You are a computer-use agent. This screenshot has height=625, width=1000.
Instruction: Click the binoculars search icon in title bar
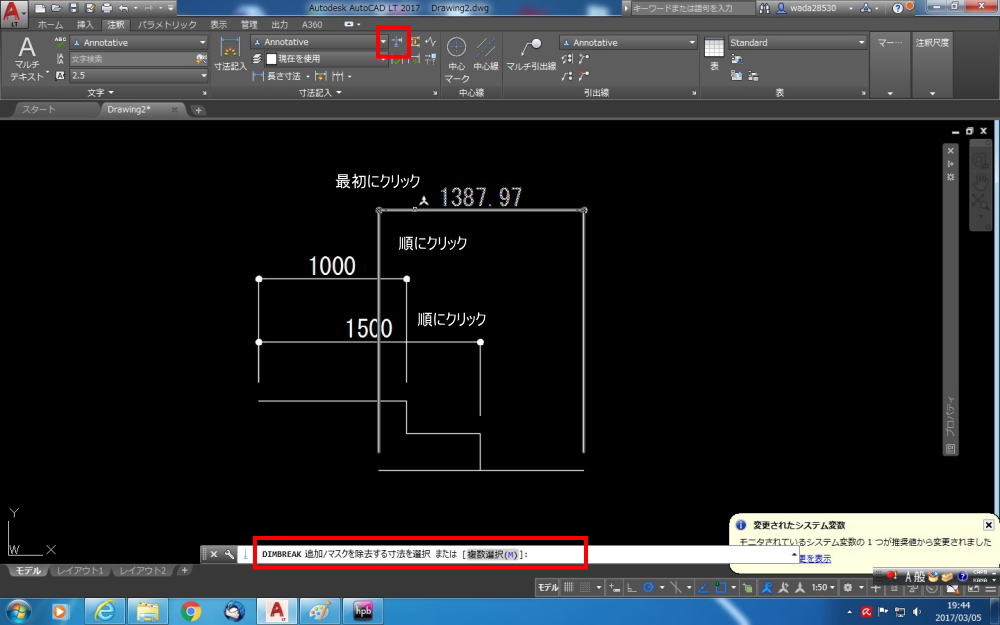764,8
